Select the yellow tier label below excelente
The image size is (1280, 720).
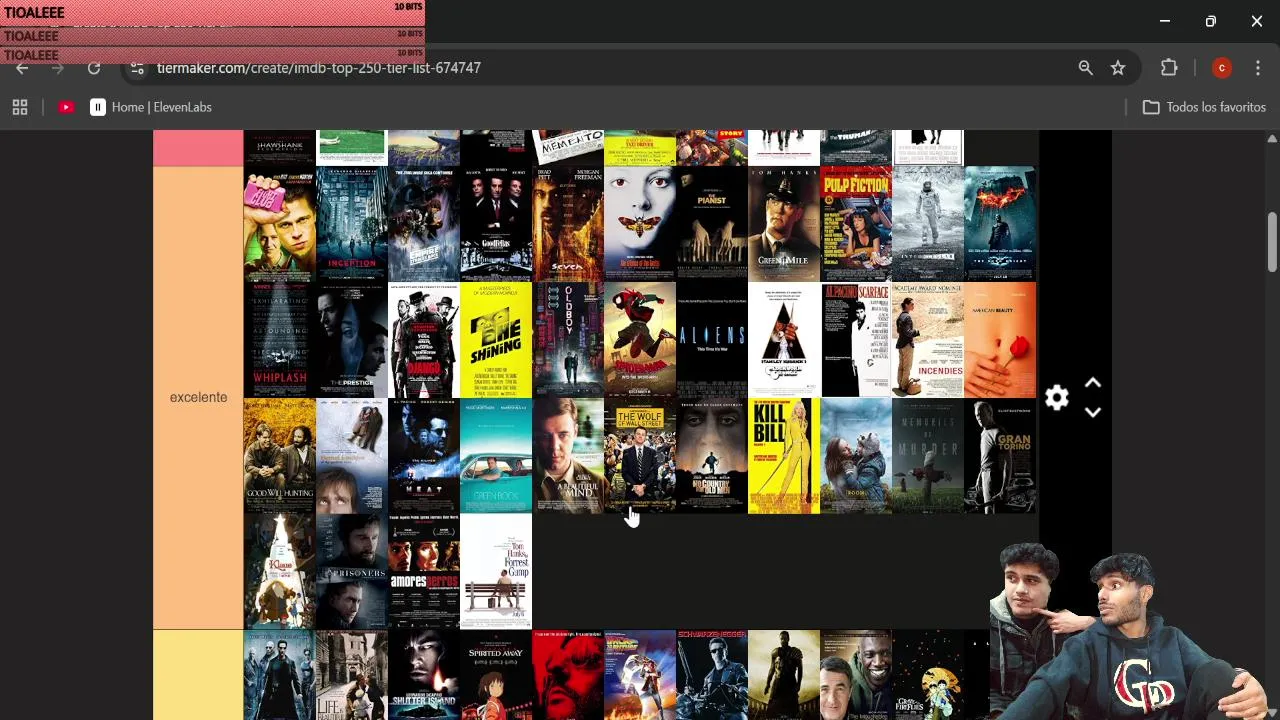pyautogui.click(x=198, y=675)
